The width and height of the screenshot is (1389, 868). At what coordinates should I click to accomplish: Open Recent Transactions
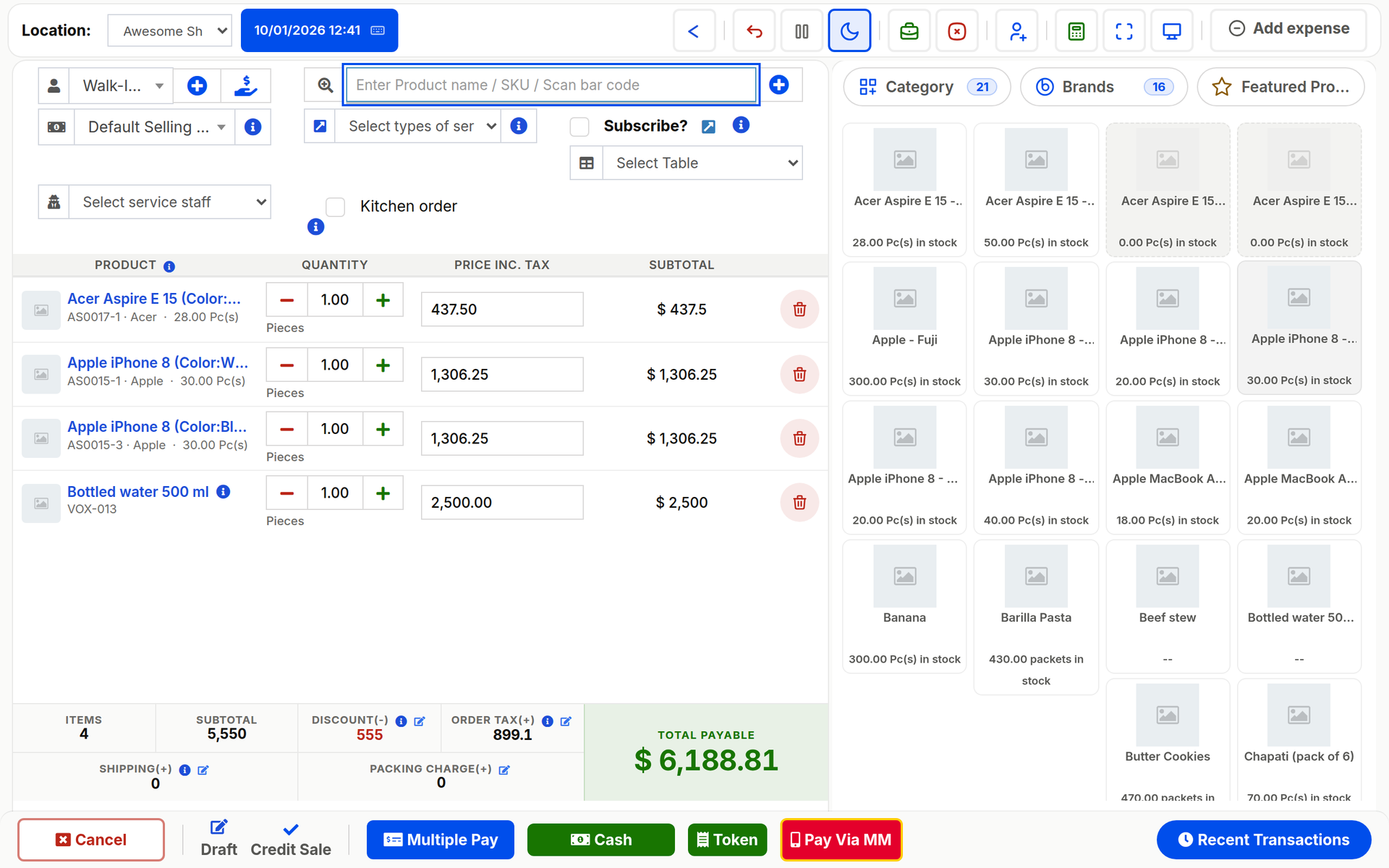pyautogui.click(x=1264, y=840)
